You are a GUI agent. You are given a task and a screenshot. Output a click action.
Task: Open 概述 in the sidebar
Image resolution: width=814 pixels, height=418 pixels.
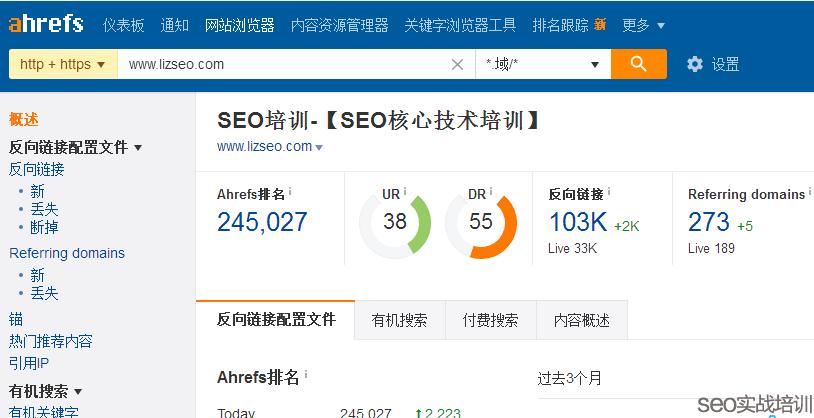pyautogui.click(x=23, y=119)
